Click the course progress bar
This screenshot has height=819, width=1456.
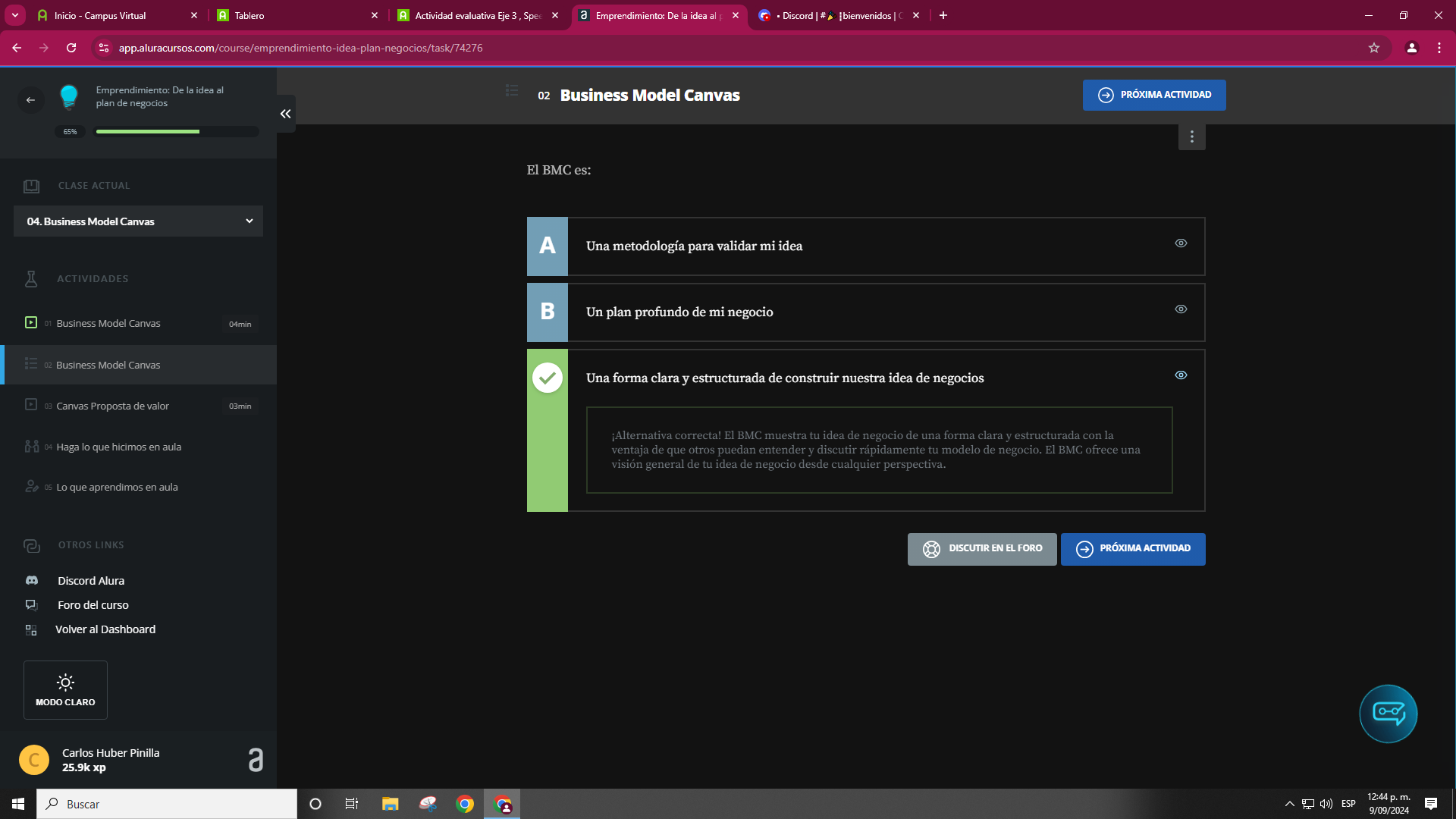pyautogui.click(x=177, y=131)
